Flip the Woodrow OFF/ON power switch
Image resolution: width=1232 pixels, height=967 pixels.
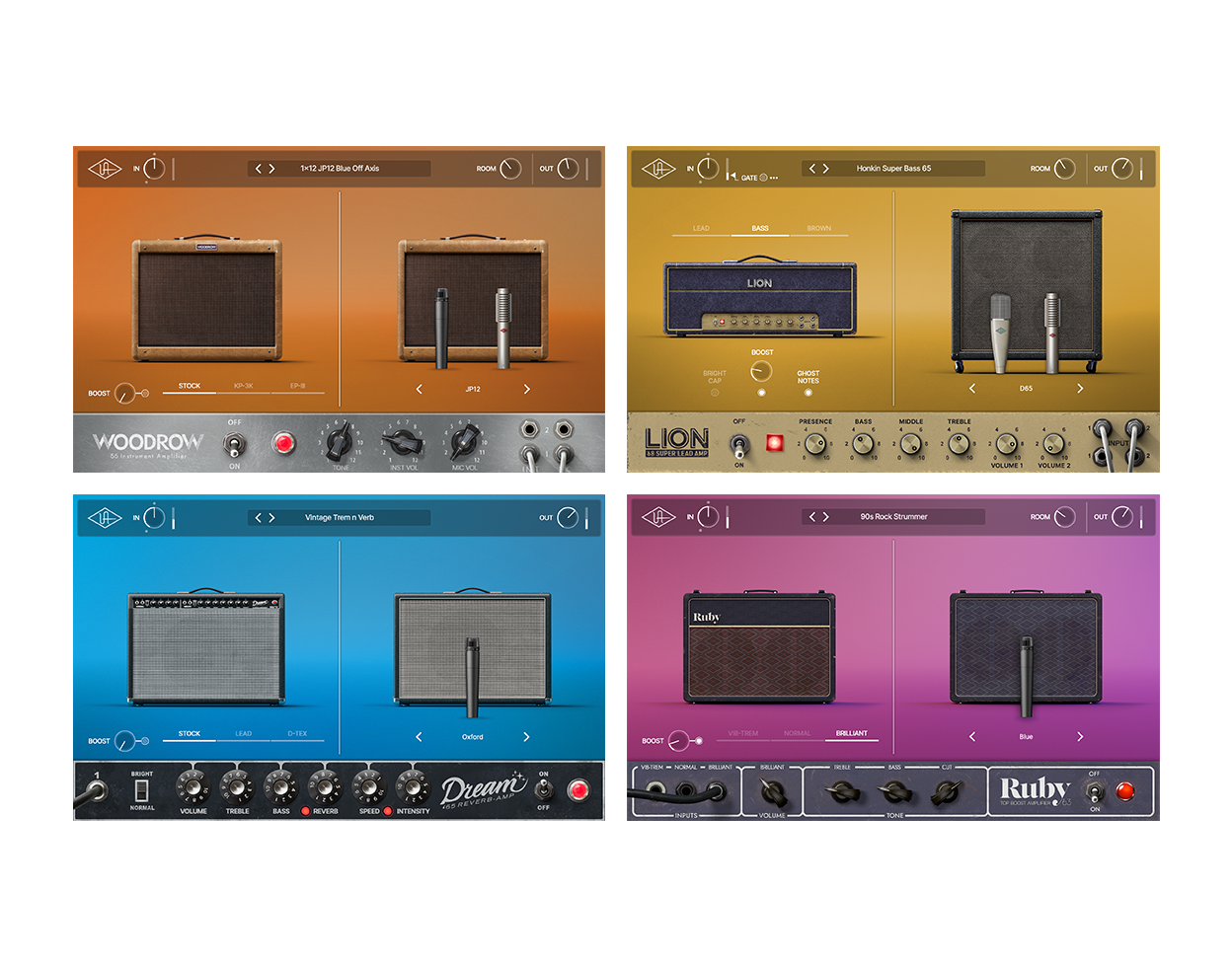coord(234,444)
